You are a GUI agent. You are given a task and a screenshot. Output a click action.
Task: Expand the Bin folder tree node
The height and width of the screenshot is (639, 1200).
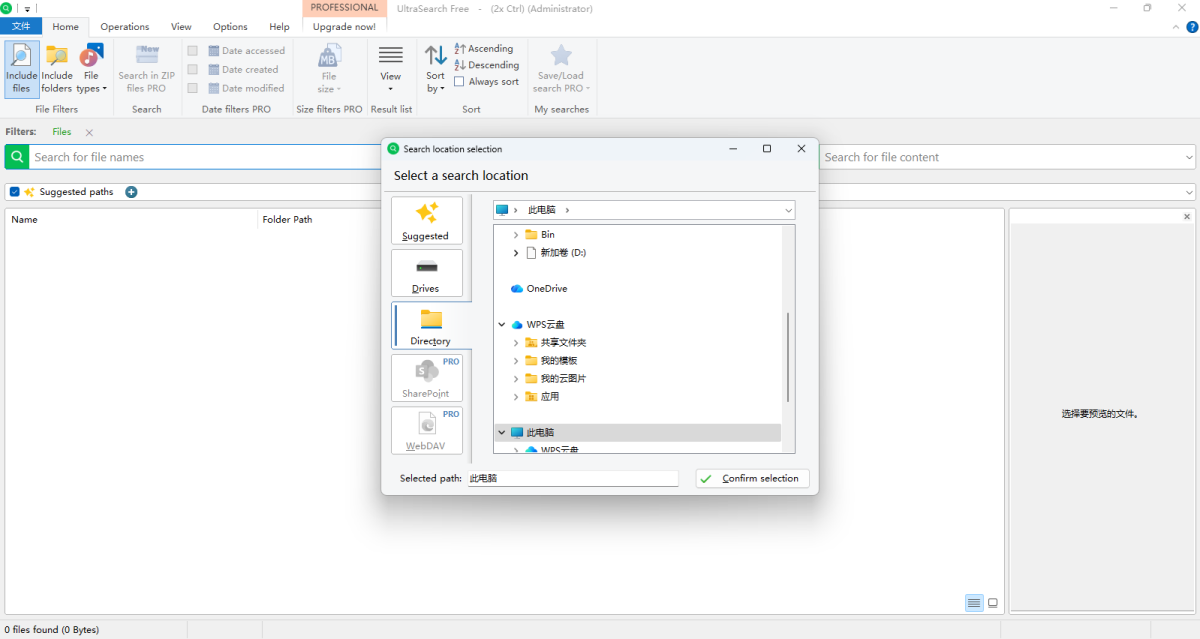click(x=516, y=235)
